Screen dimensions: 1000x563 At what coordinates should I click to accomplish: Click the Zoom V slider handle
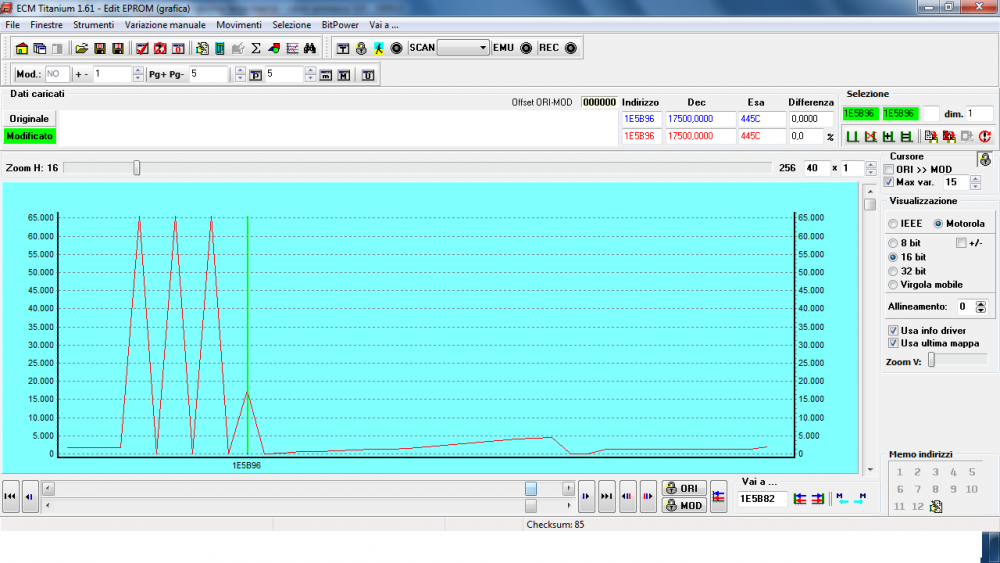point(931,361)
